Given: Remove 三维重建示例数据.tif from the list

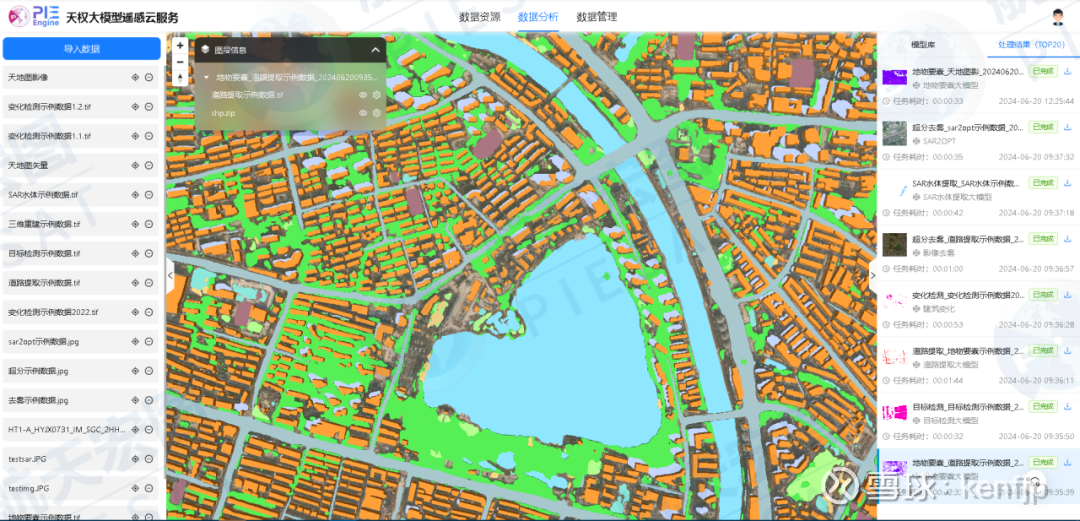Looking at the screenshot, I should (x=148, y=224).
